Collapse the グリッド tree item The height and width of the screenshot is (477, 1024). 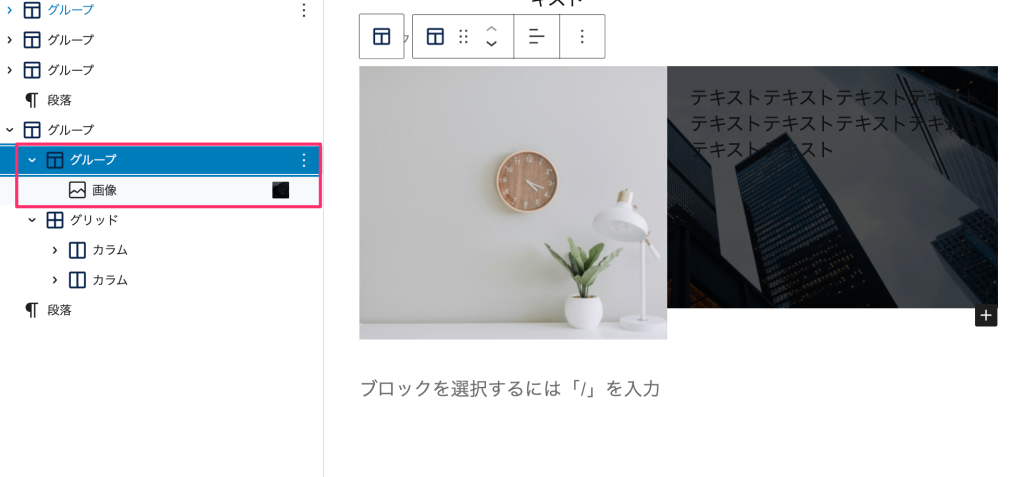(x=32, y=220)
